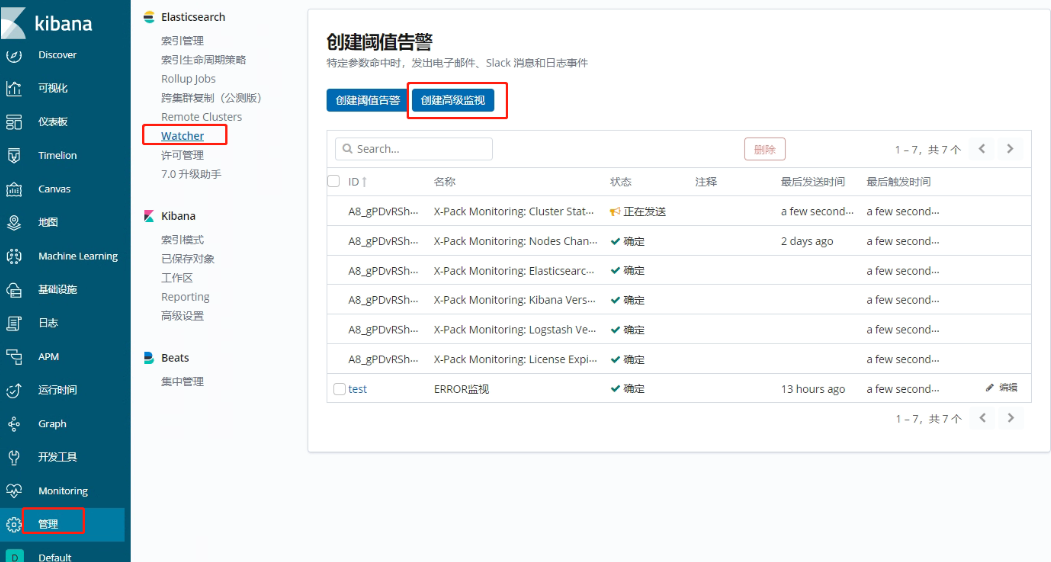Sort by 最后触发时间 column header
This screenshot has height=562, width=1051.
pos(898,182)
